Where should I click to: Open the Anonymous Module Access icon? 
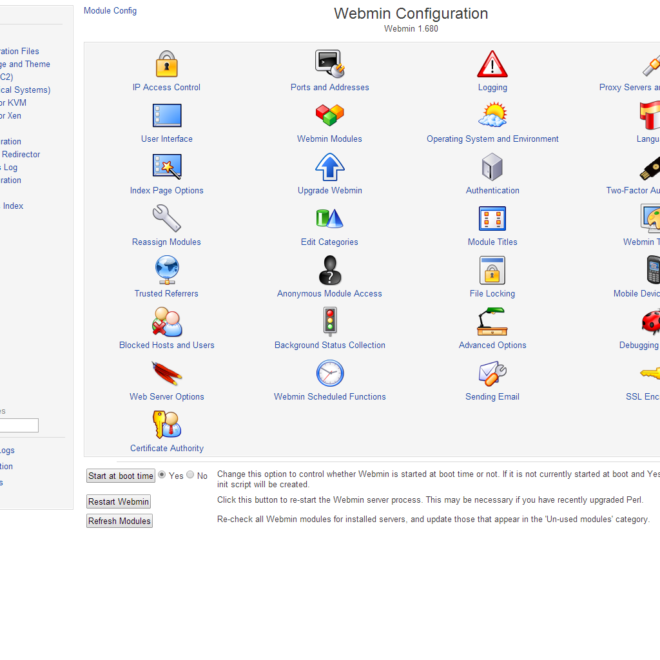tap(330, 270)
